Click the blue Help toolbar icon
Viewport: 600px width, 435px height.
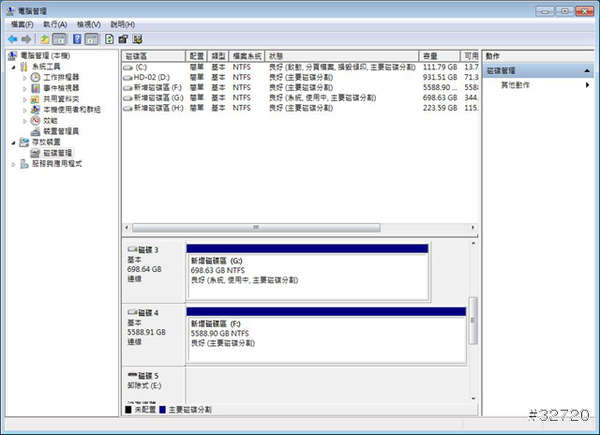76,38
